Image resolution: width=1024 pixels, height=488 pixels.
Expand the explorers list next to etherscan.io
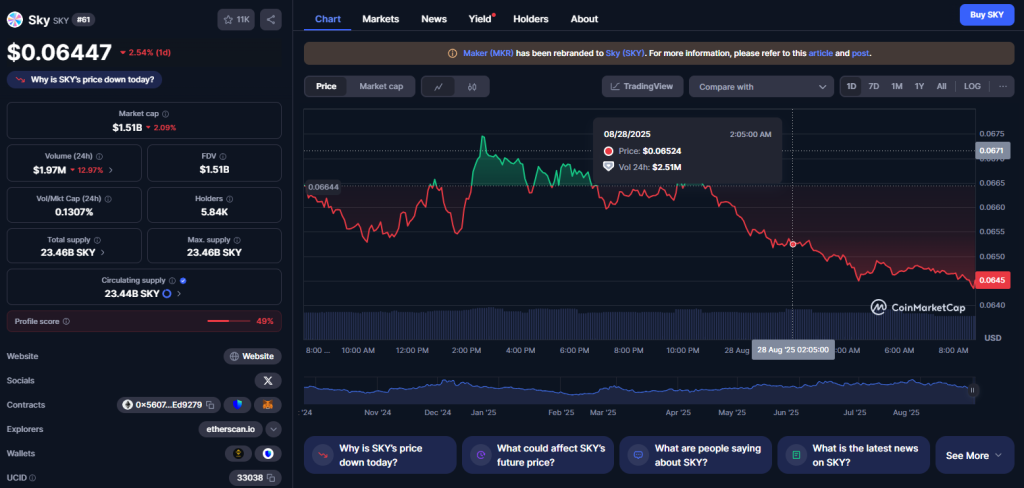[x=273, y=429]
